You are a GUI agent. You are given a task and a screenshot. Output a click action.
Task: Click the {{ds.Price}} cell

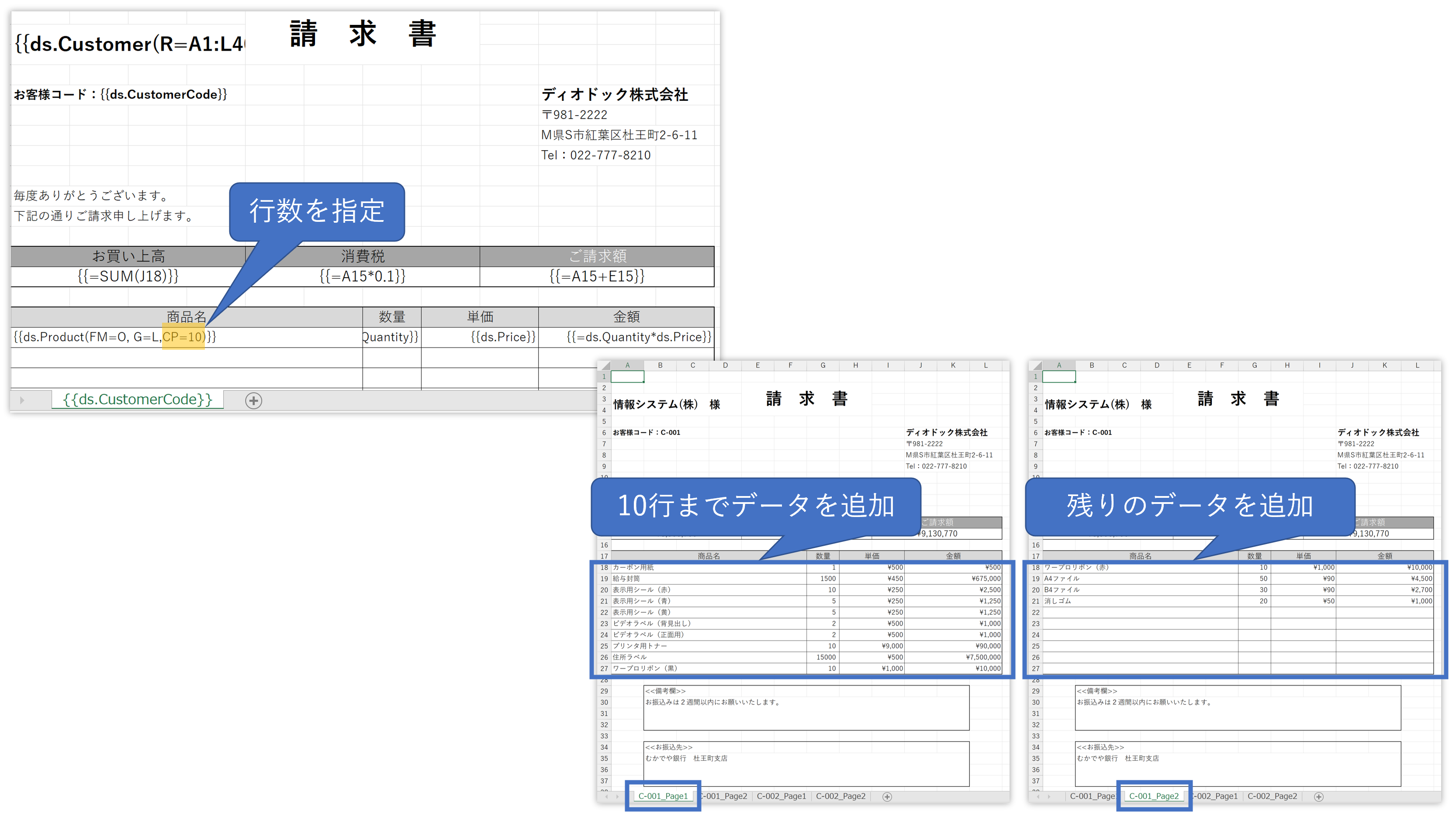(479, 337)
